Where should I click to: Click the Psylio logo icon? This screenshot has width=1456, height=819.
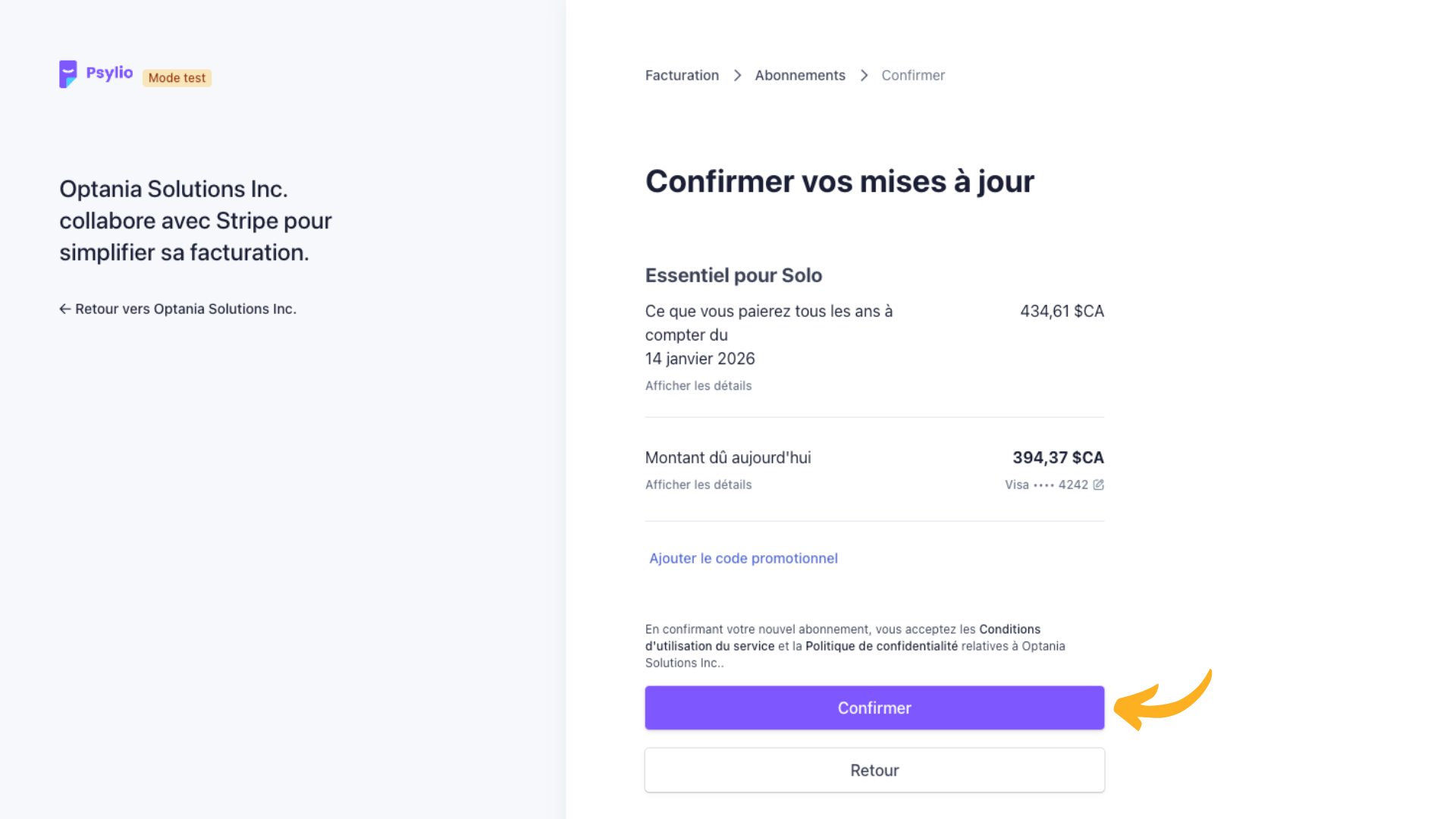pyautogui.click(x=67, y=74)
